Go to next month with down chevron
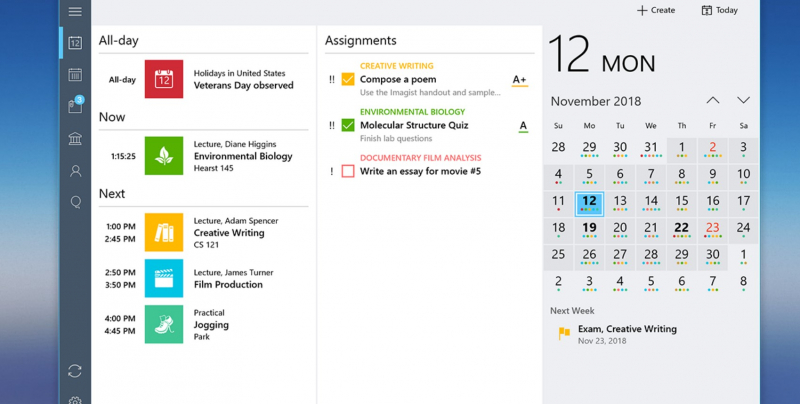Image resolution: width=800 pixels, height=404 pixels. click(743, 100)
